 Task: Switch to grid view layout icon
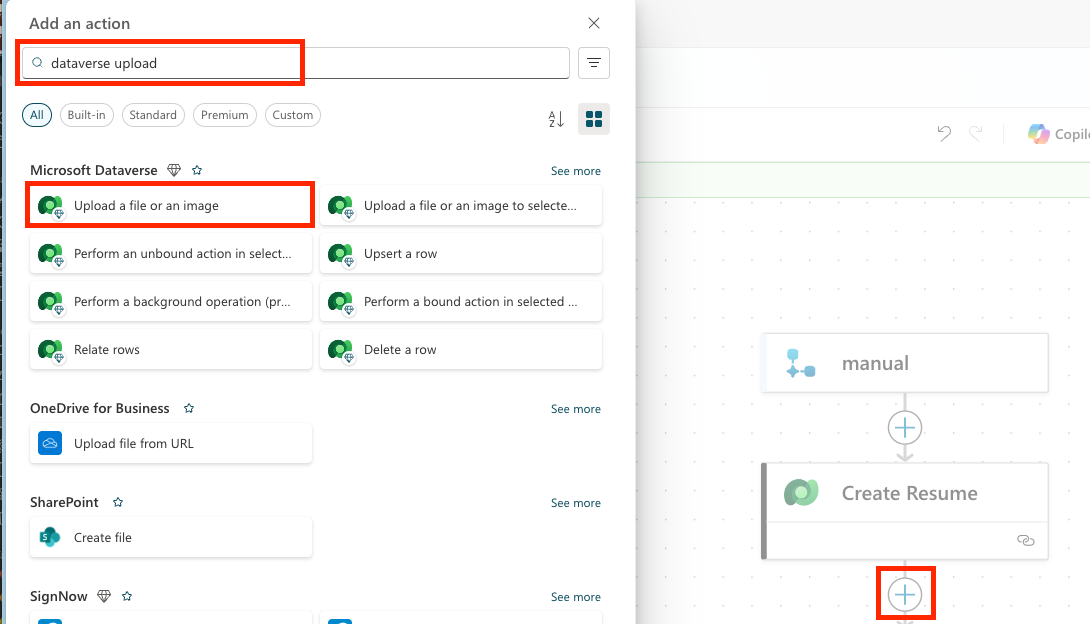click(x=594, y=119)
